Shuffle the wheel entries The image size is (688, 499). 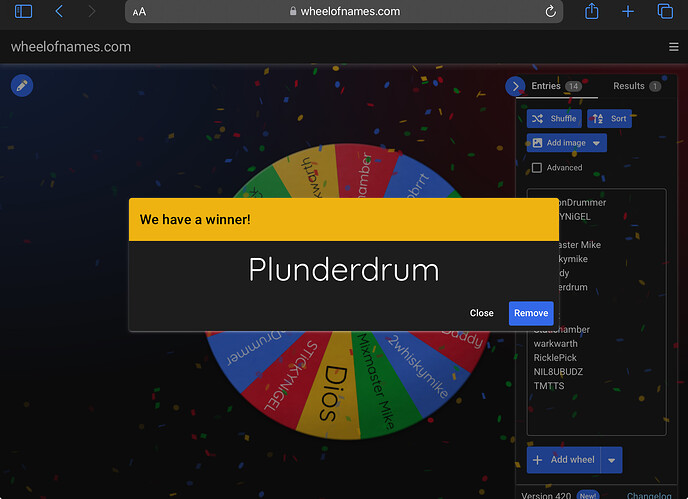(x=554, y=118)
